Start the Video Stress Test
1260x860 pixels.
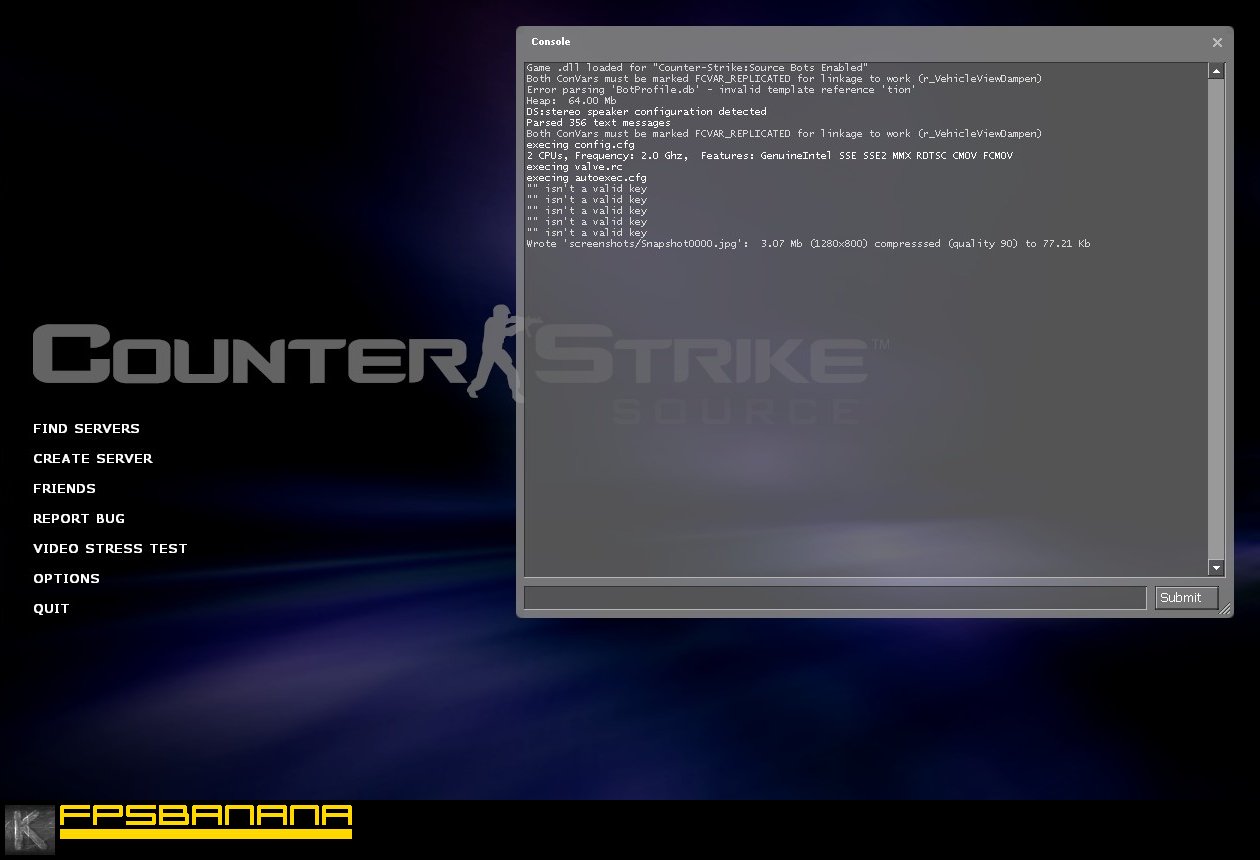[110, 549]
